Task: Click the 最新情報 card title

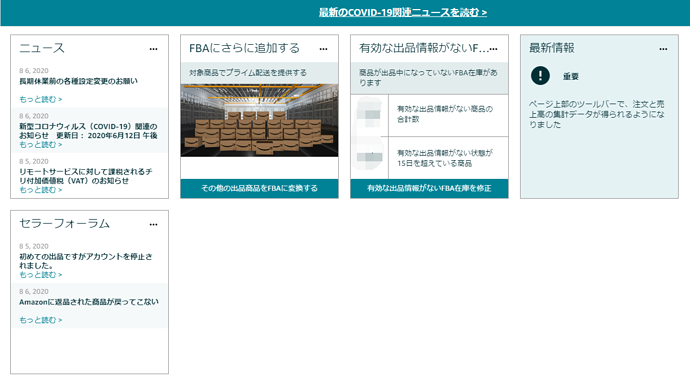Action: click(x=551, y=48)
